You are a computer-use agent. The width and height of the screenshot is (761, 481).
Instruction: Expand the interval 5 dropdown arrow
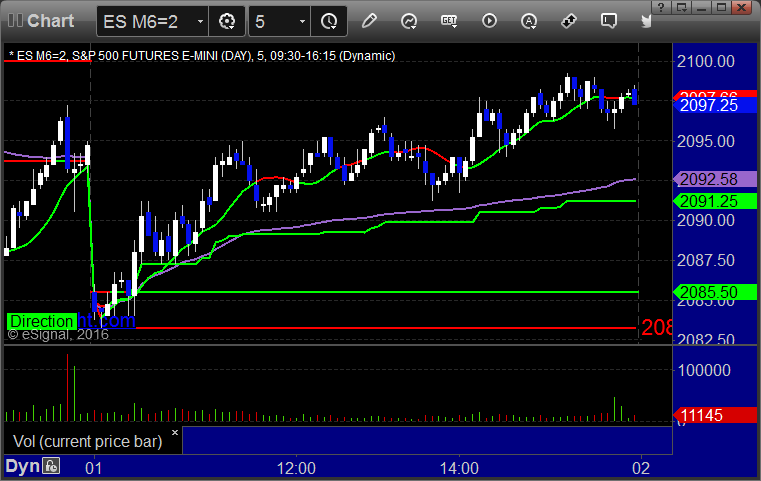click(x=302, y=22)
